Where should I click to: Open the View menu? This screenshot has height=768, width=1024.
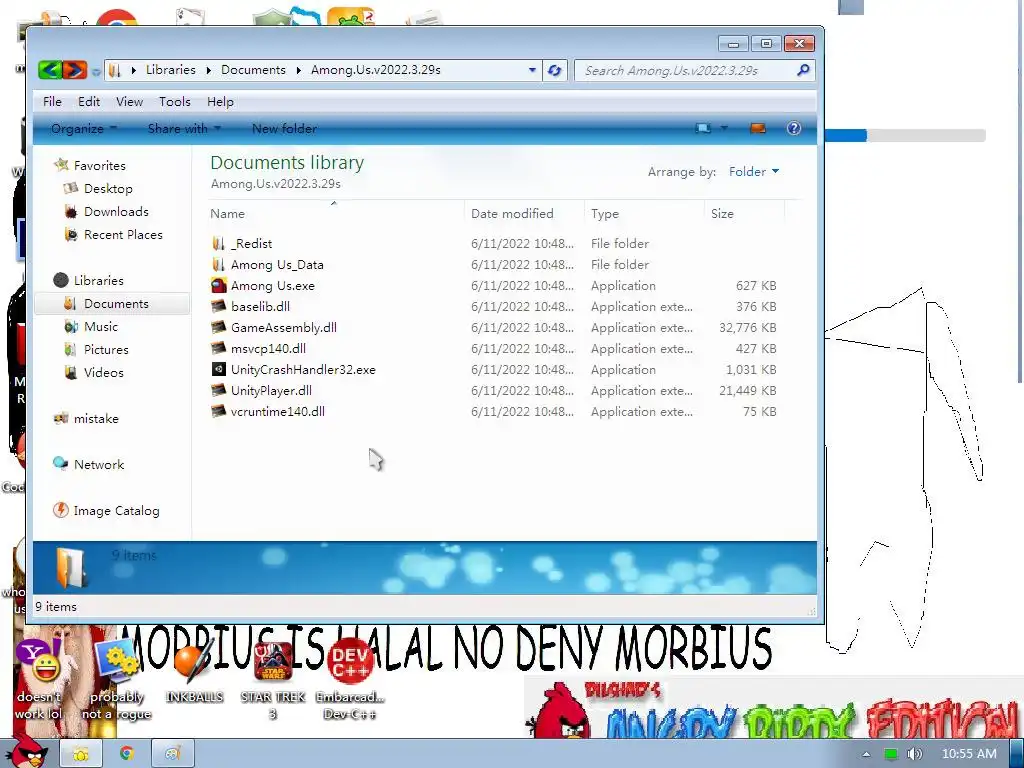(x=129, y=102)
